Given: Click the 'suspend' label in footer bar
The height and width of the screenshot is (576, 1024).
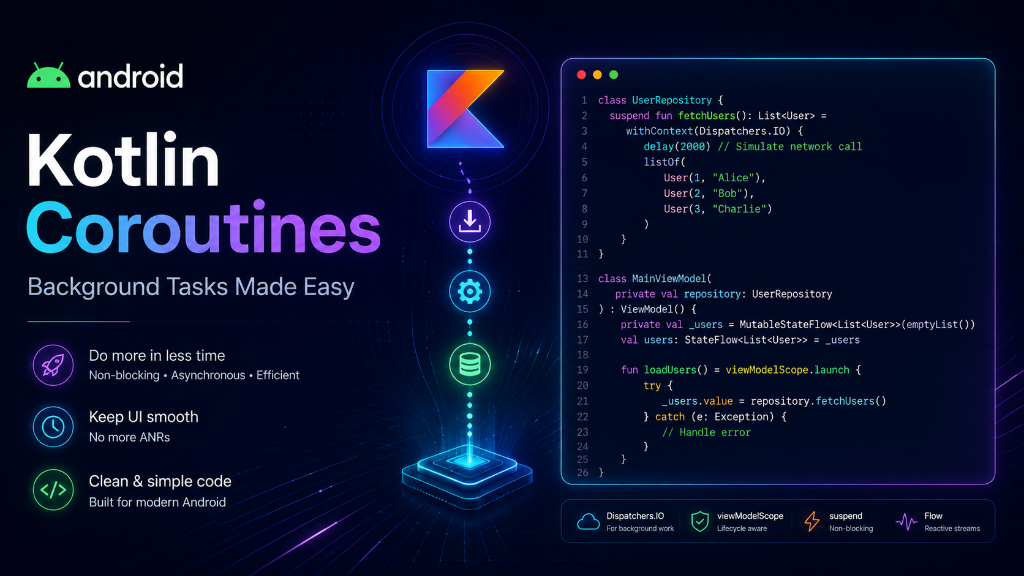Looking at the screenshot, I should click(846, 515).
